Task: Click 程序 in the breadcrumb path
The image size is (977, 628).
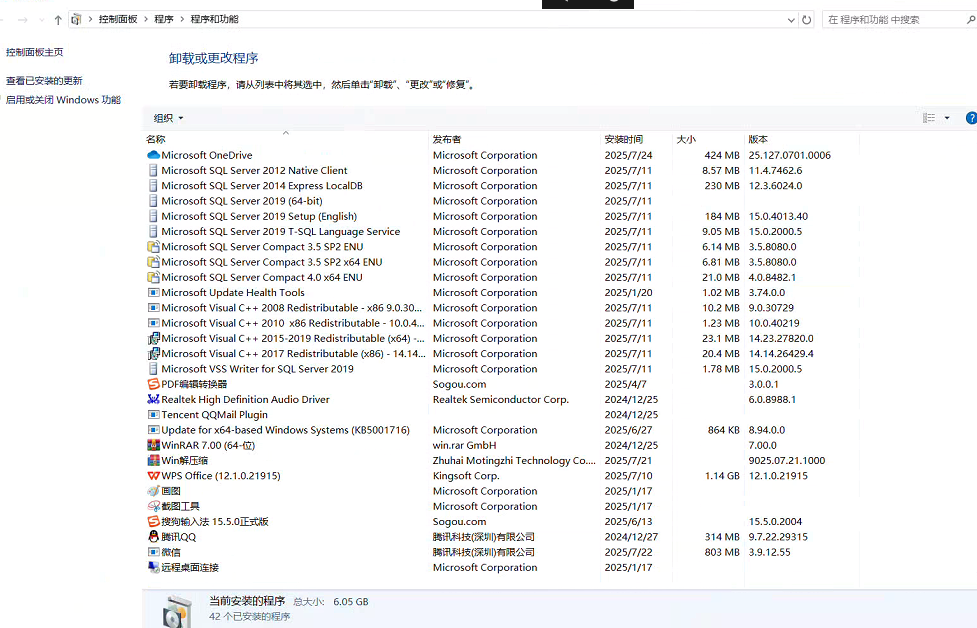Action: click(164, 19)
